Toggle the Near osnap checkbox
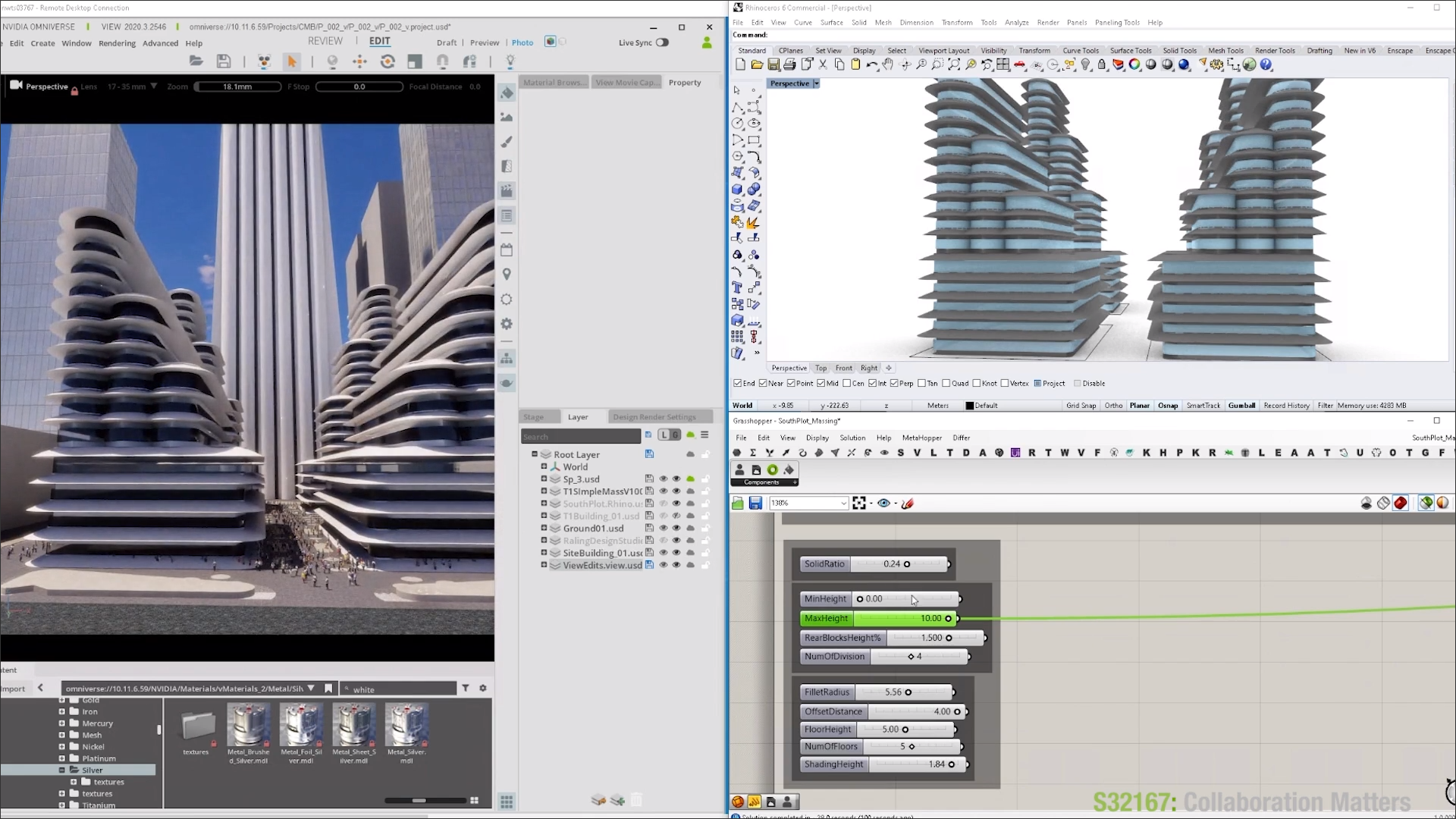This screenshot has width=1456, height=819. coord(763,384)
